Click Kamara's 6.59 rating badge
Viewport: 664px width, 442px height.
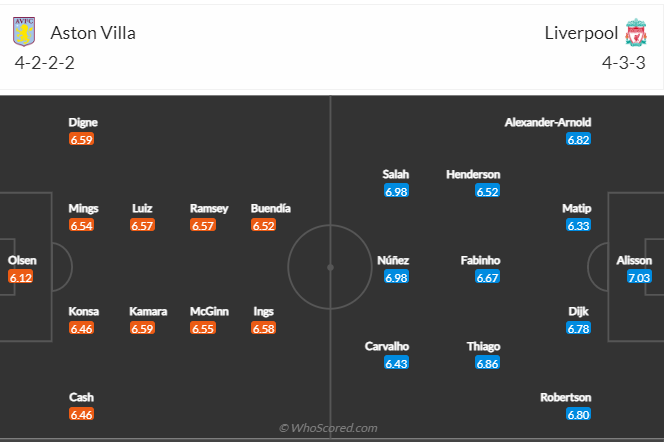pos(142,328)
